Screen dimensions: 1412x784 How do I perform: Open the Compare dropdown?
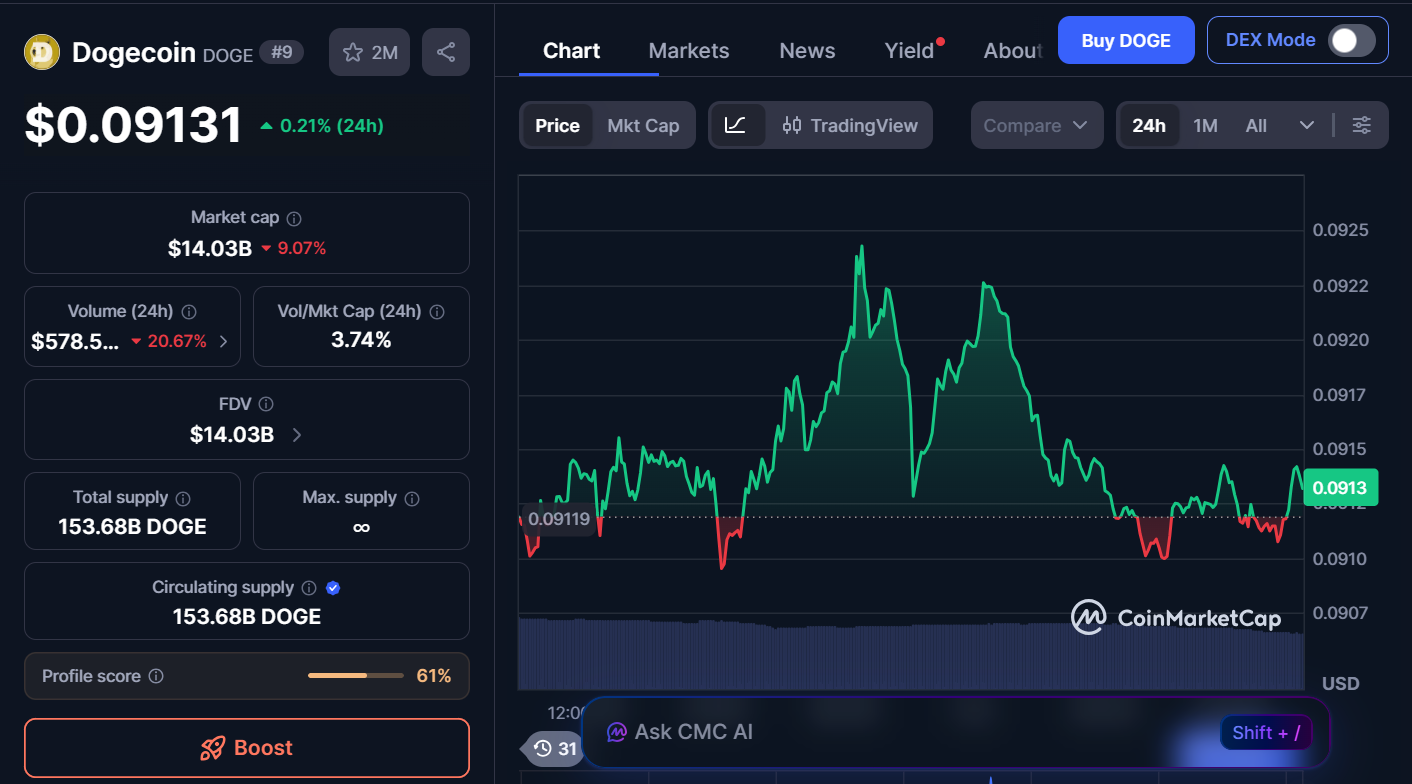pyautogui.click(x=1036, y=125)
